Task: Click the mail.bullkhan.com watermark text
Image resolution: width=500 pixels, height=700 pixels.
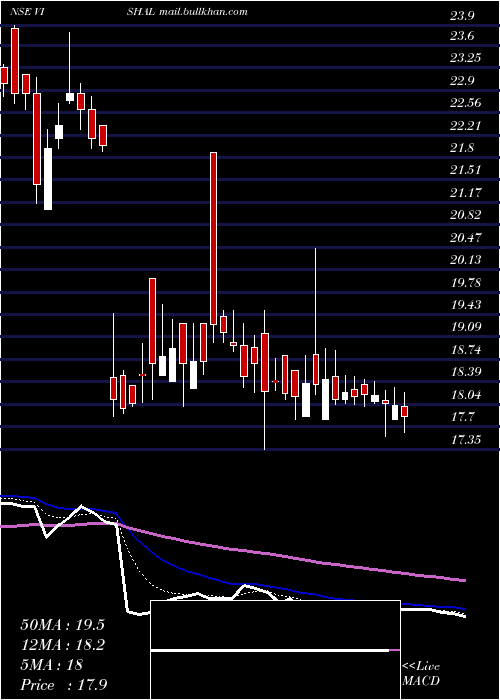Action: tap(203, 12)
